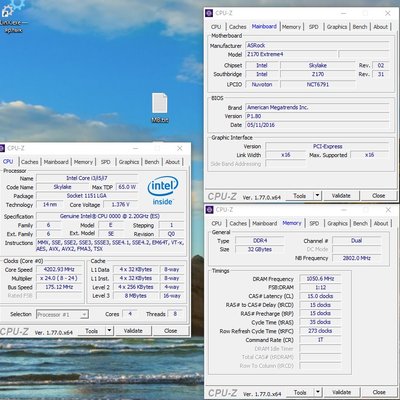Open the SPD tab in Memory window
This screenshot has width=400, height=400.
pyautogui.click(x=314, y=223)
